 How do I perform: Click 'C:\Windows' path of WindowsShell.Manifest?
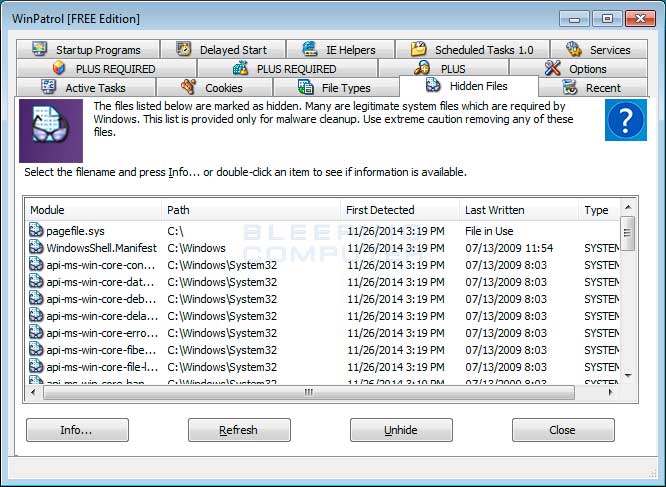tap(196, 248)
